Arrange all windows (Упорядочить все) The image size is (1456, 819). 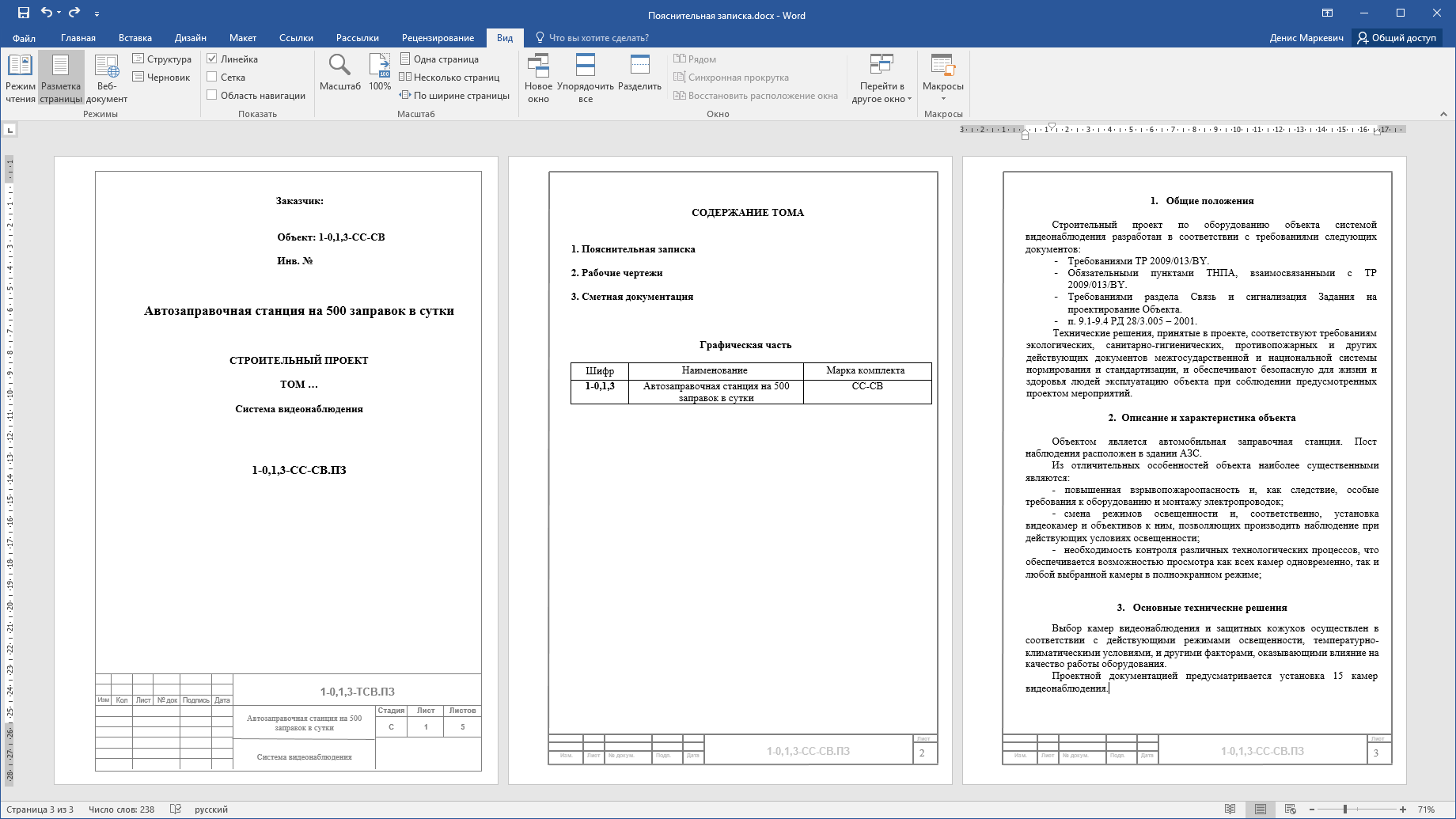[x=585, y=78]
